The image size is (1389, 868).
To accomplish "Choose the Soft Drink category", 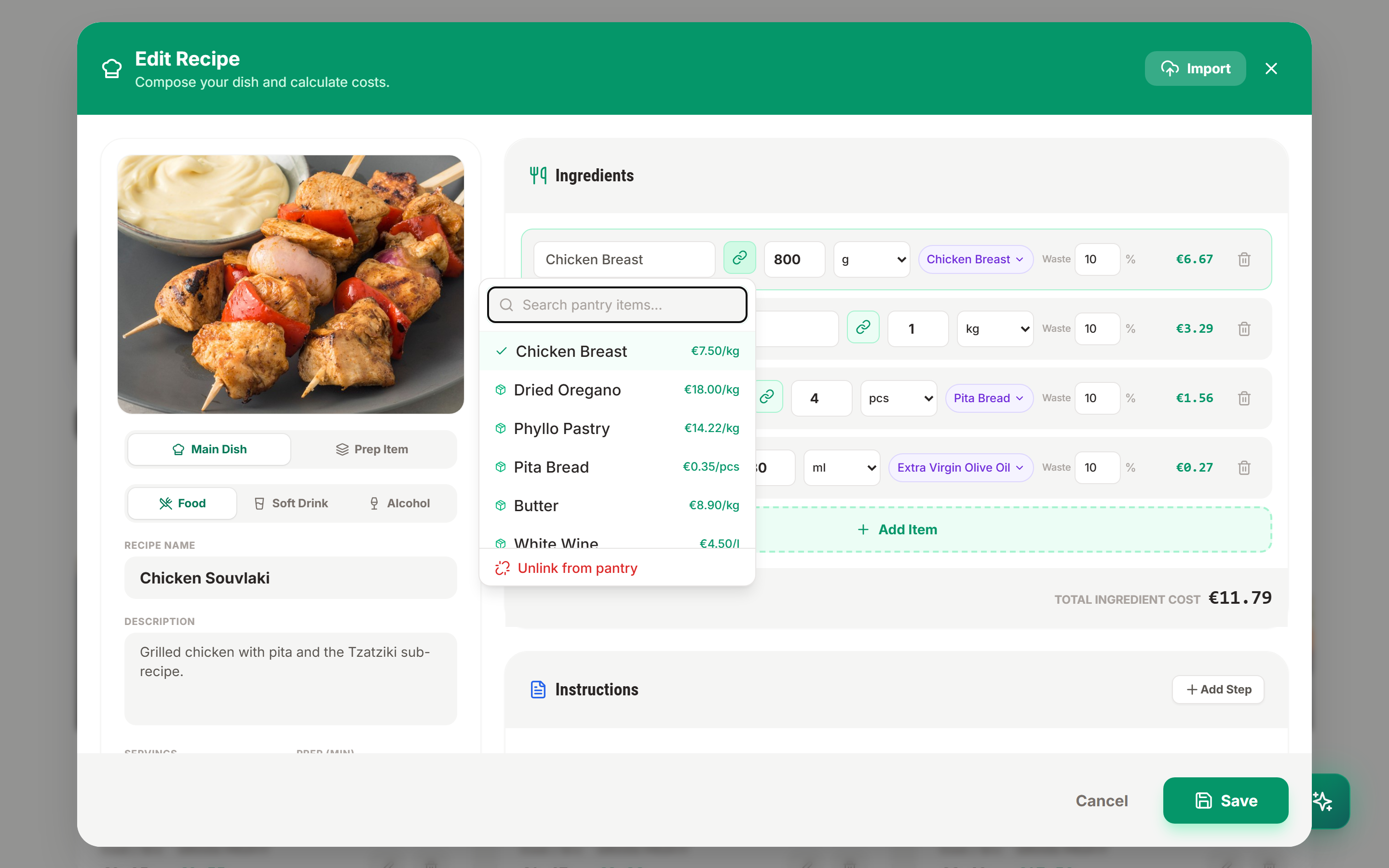I will 291,503.
